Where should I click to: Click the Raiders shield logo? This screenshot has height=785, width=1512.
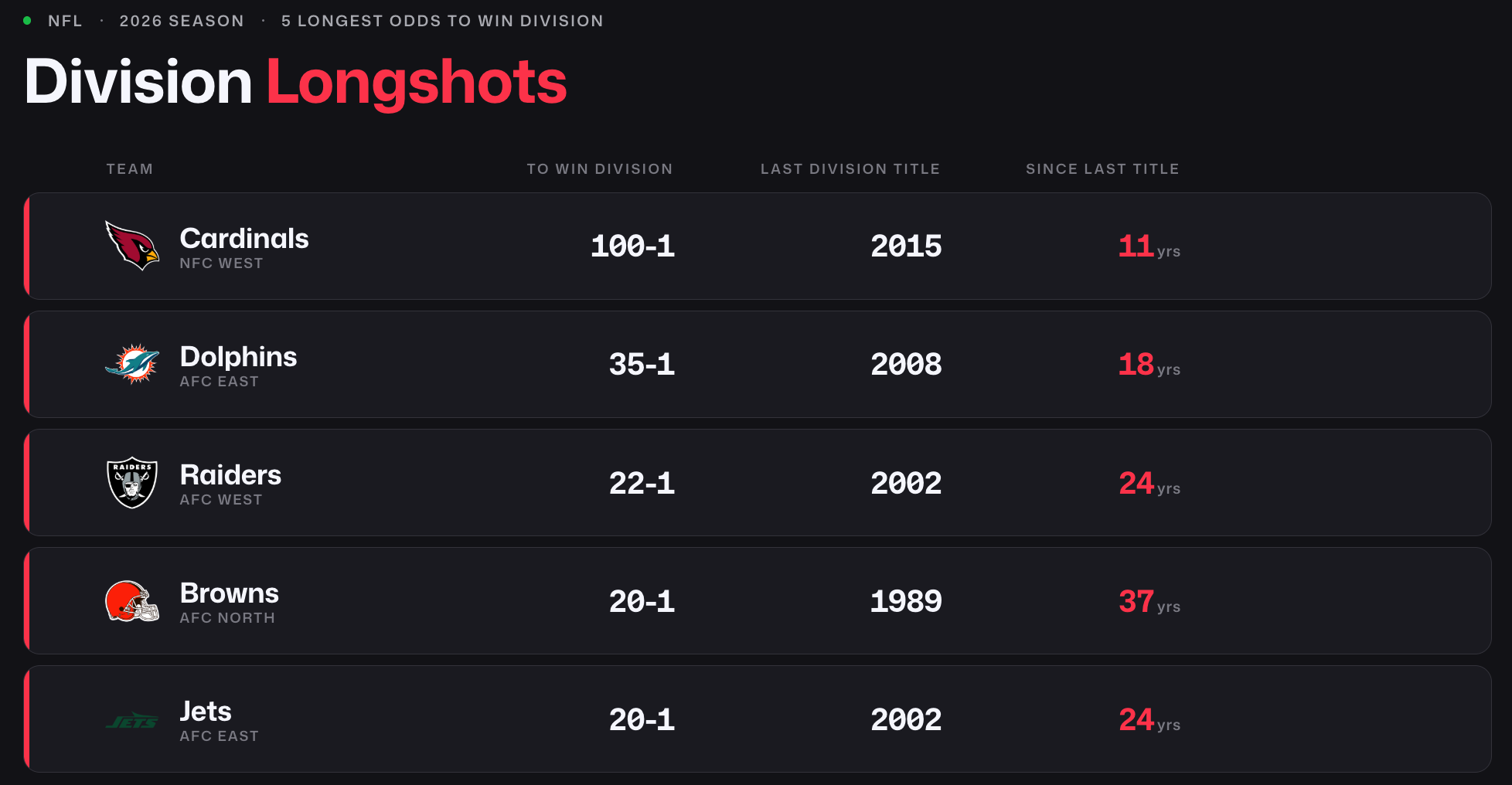(132, 482)
